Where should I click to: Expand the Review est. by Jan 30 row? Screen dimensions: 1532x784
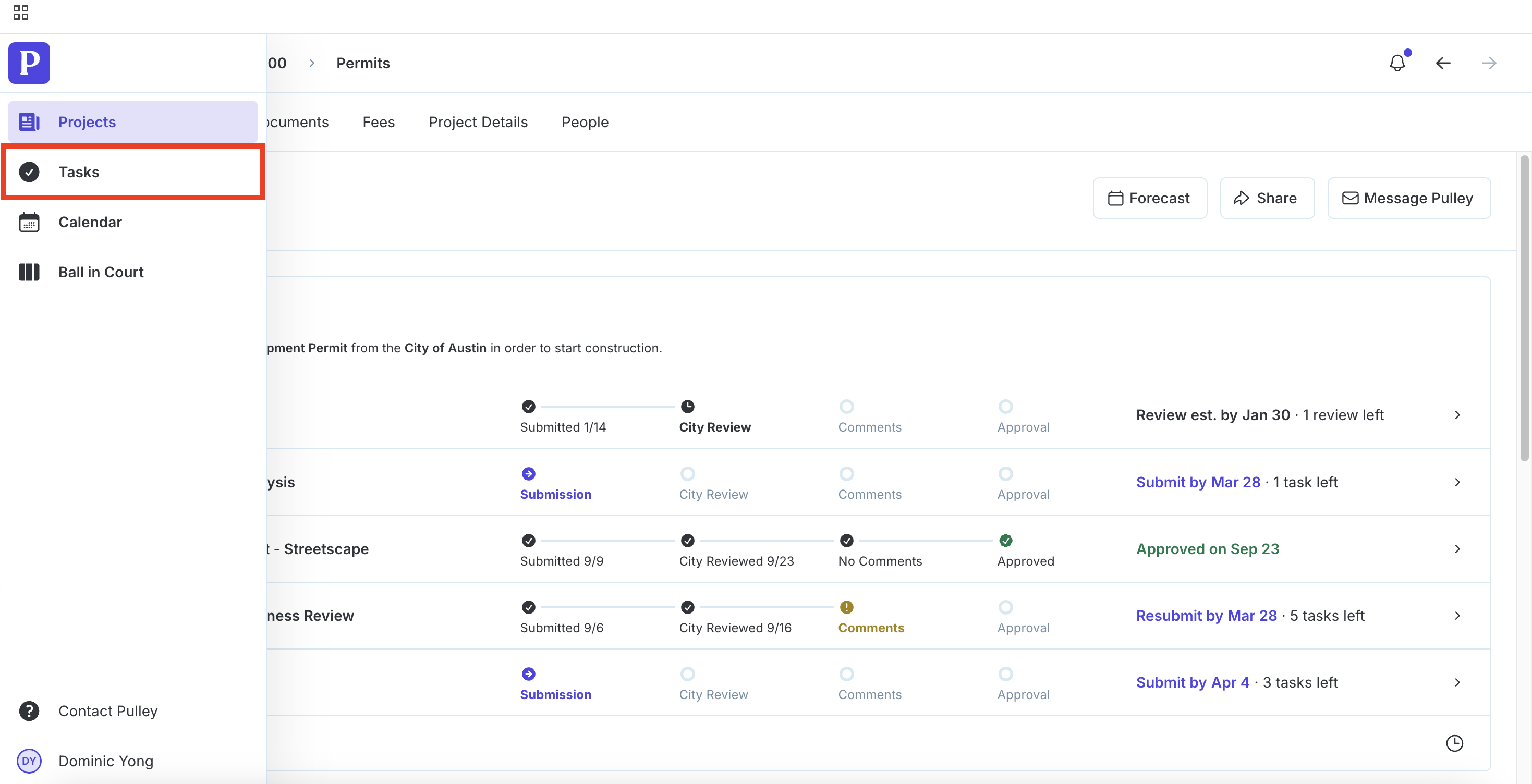1457,415
